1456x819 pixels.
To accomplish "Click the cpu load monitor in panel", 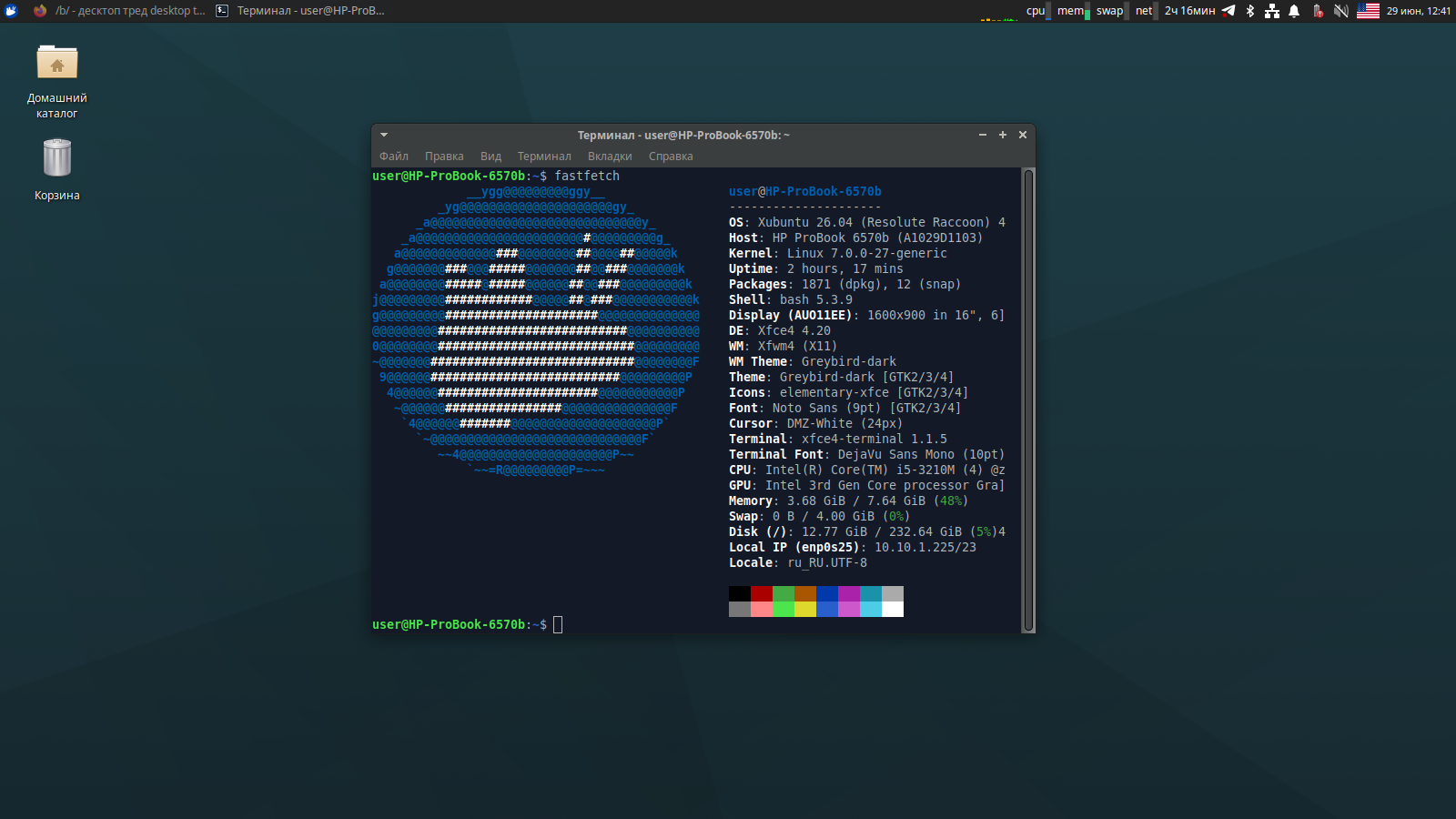I will [x=1036, y=11].
